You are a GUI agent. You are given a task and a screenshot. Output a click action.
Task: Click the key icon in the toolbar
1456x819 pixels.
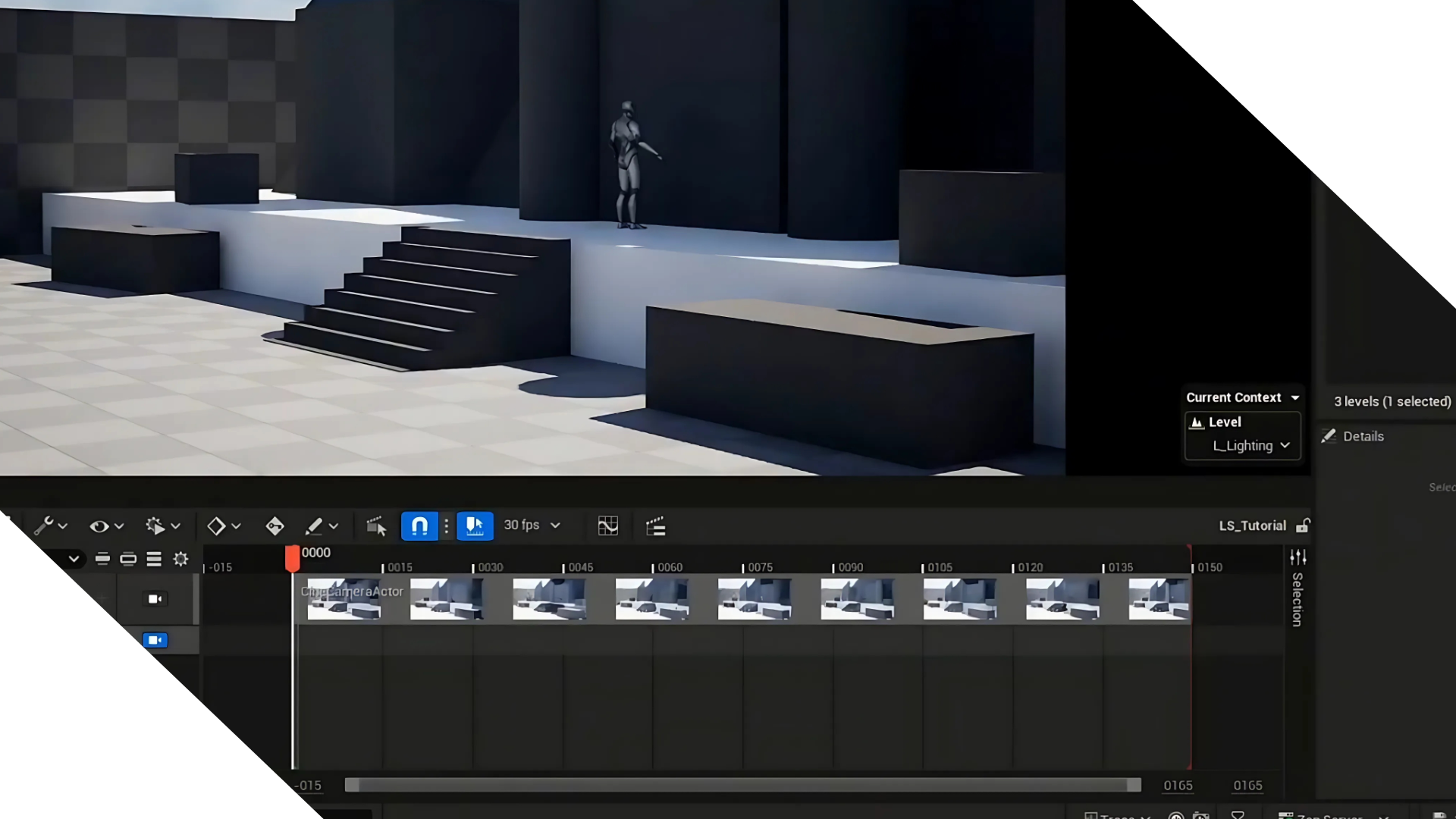pyautogui.click(x=275, y=526)
